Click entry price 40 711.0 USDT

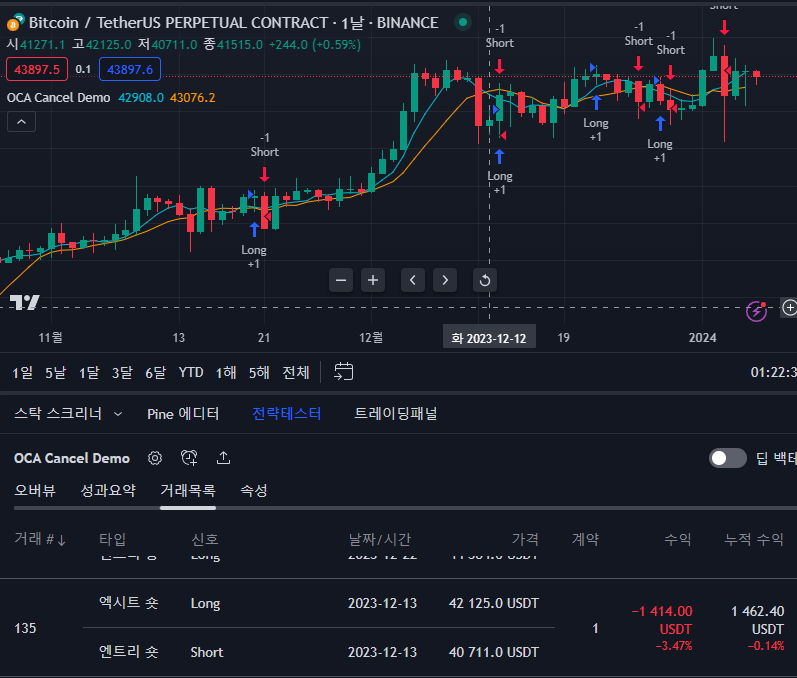pos(494,652)
